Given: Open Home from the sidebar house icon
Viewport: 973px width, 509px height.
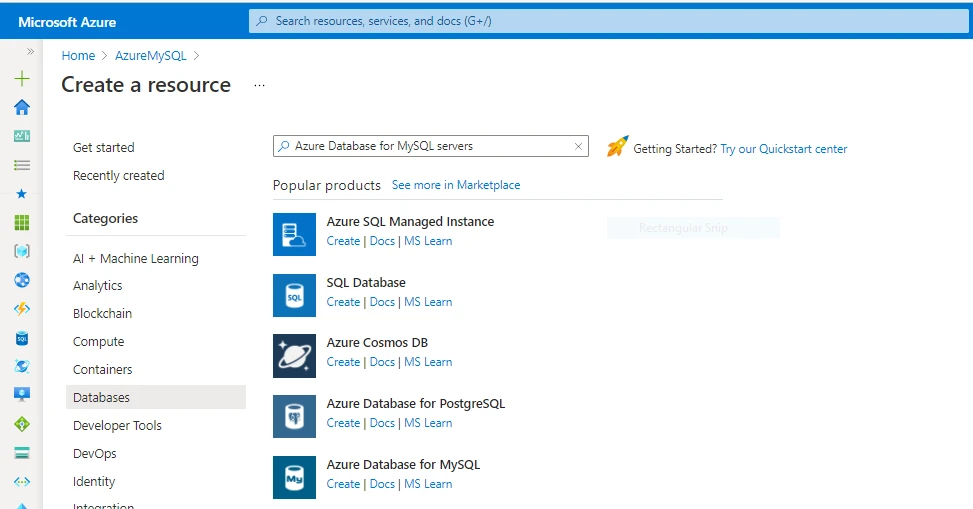Looking at the screenshot, I should tap(22, 107).
